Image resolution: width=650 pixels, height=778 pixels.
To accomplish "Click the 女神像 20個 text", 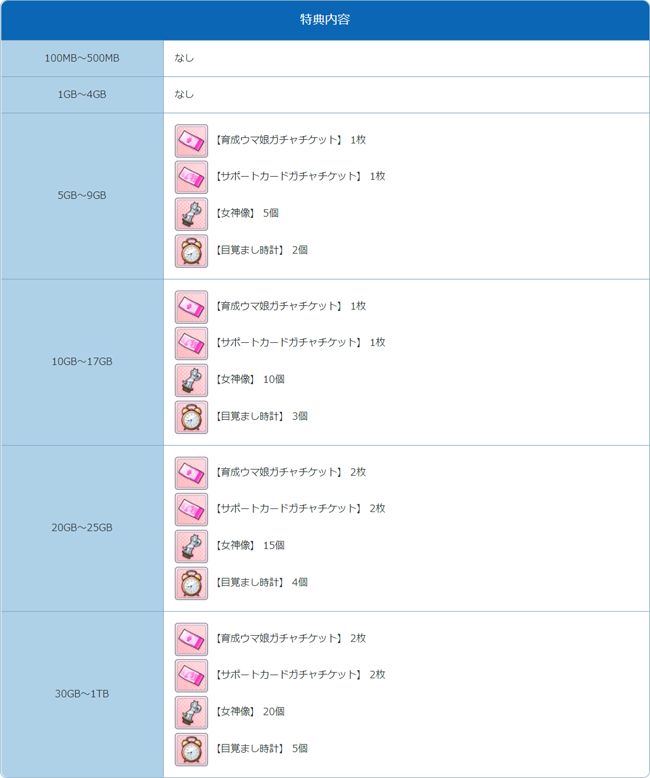I will (x=250, y=712).
